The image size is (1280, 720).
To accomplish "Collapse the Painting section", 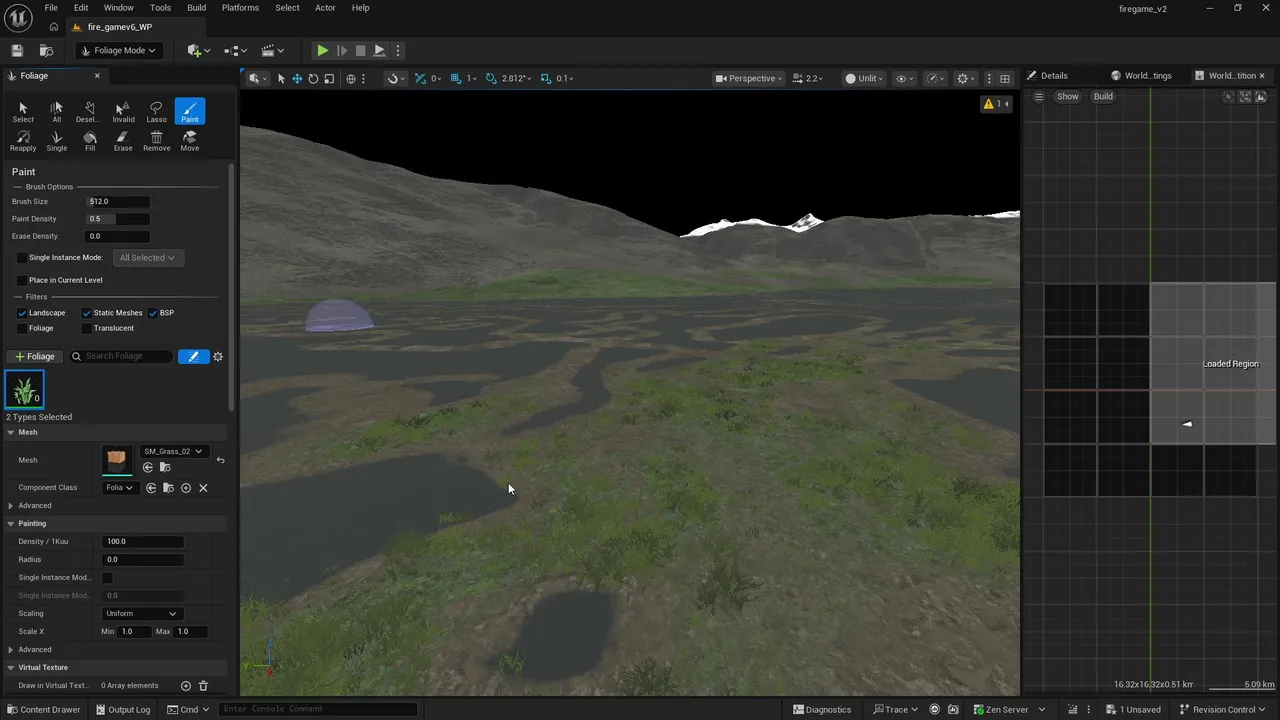I will (11, 524).
